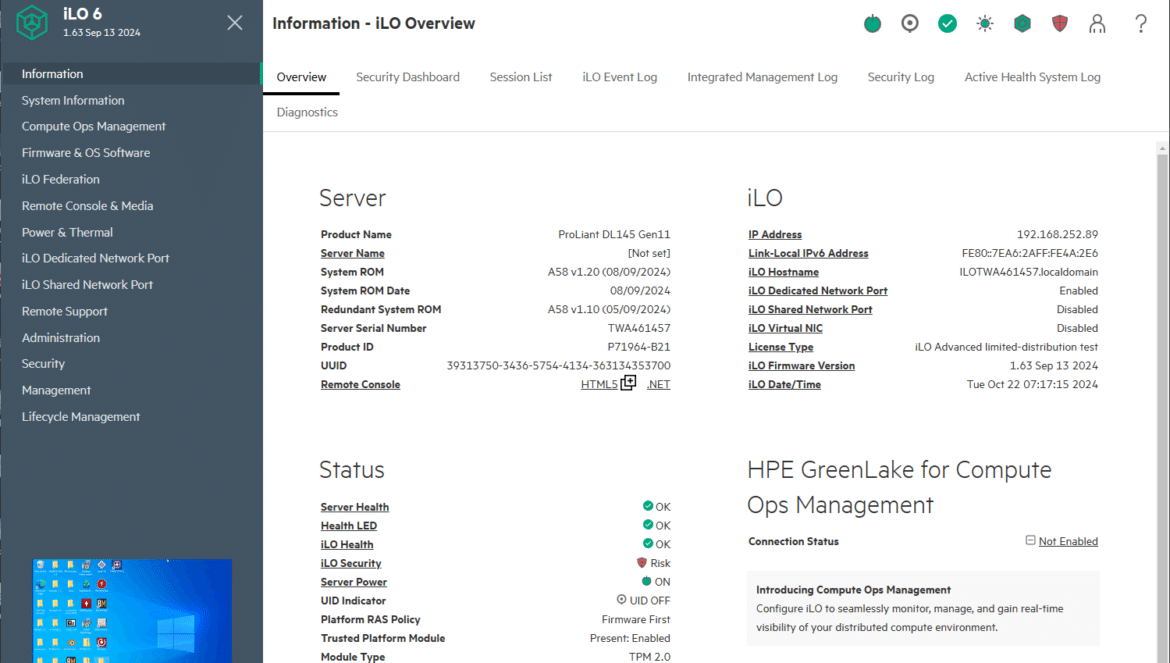This screenshot has width=1170, height=663.
Task: Click the Not Enabled connection status link
Action: pyautogui.click(x=1068, y=541)
